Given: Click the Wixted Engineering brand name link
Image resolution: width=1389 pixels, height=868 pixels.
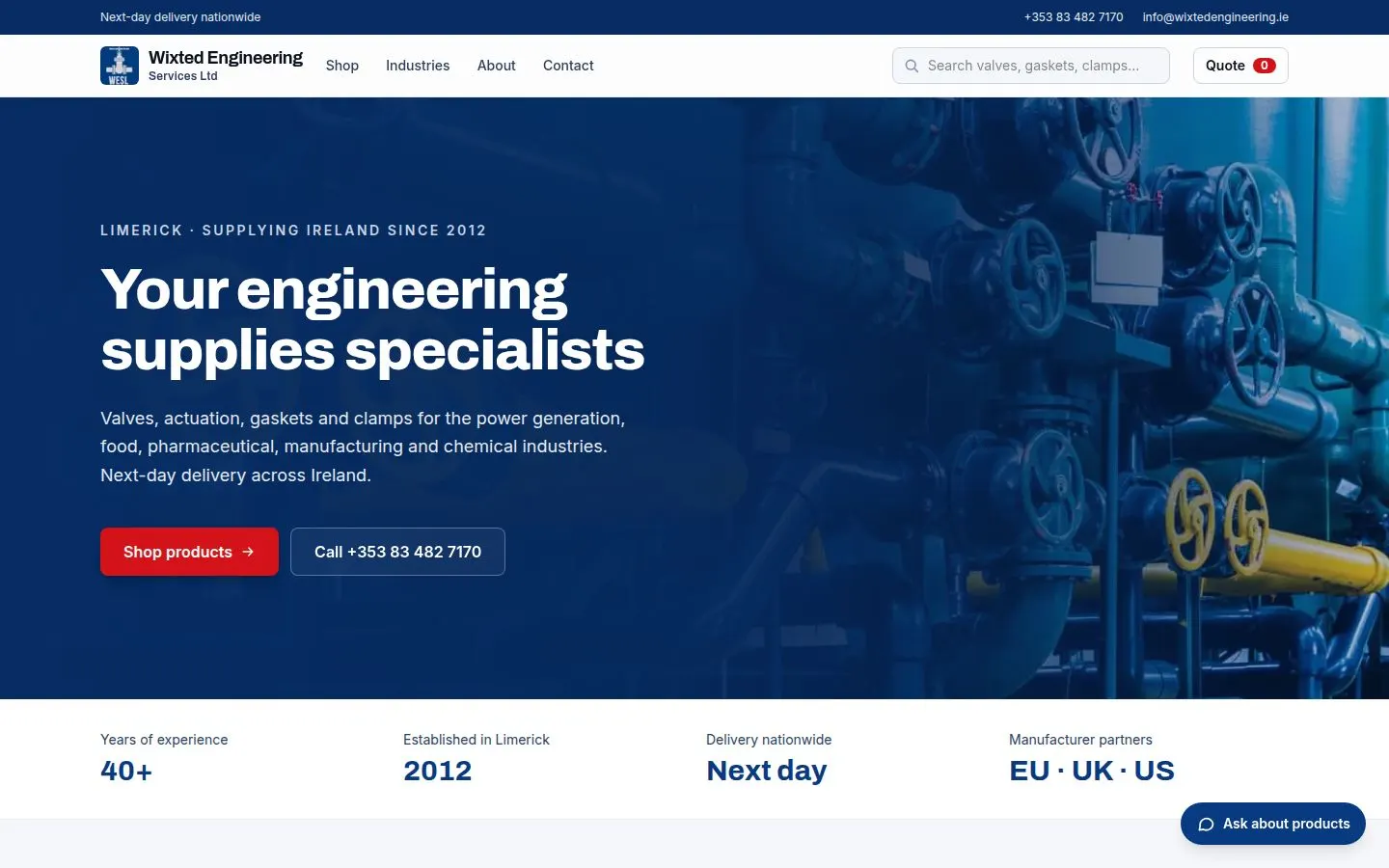Looking at the screenshot, I should point(226,58).
